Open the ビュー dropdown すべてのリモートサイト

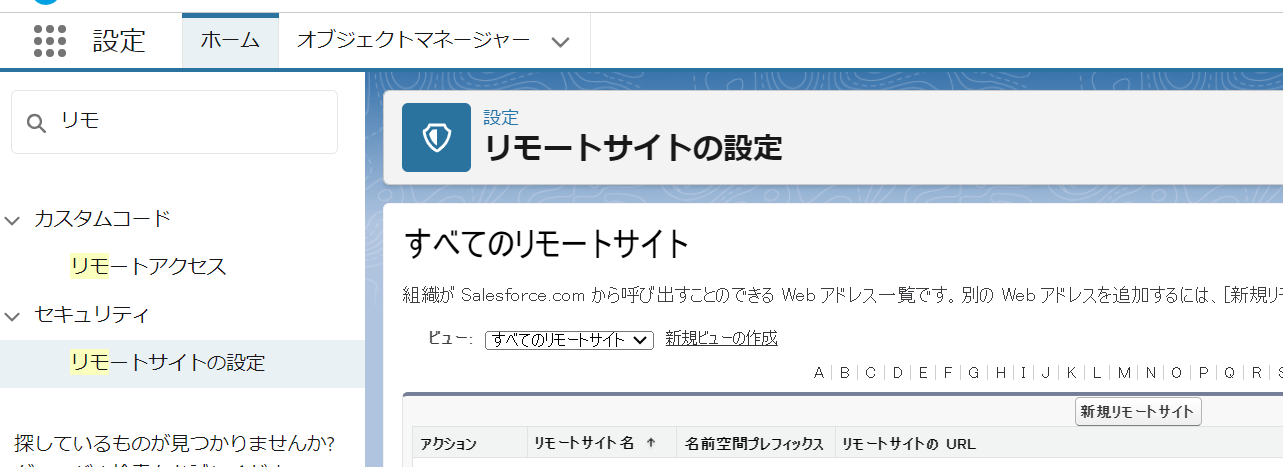[569, 340]
